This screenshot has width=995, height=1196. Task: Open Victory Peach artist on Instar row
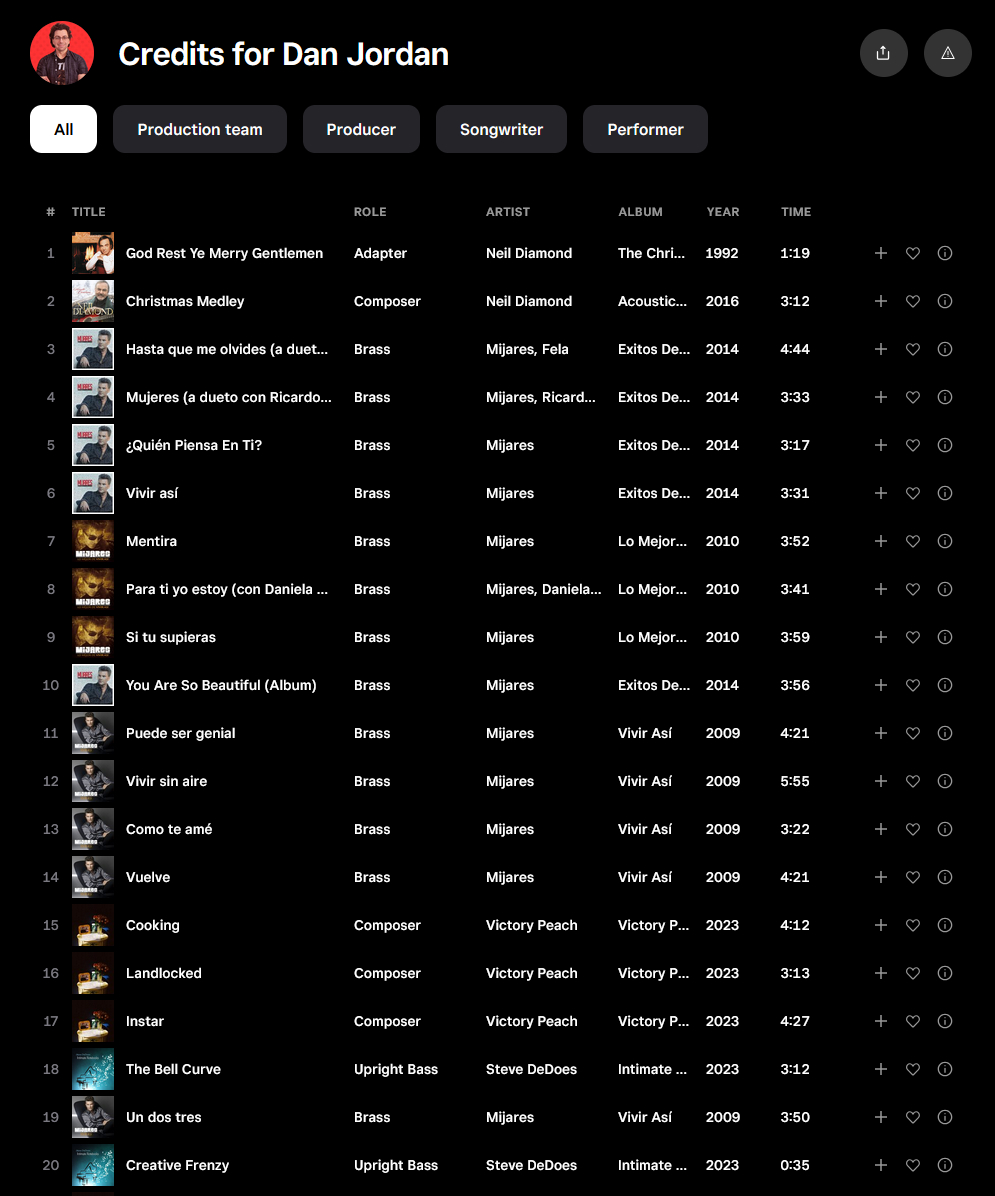[531, 1021]
